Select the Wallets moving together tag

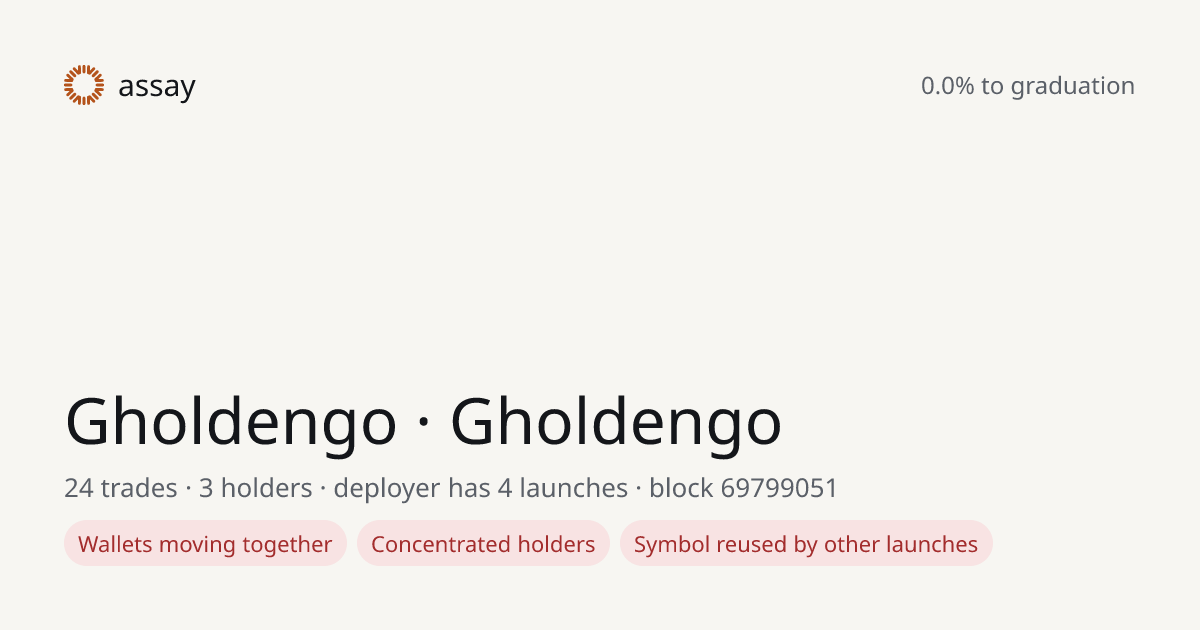205,544
